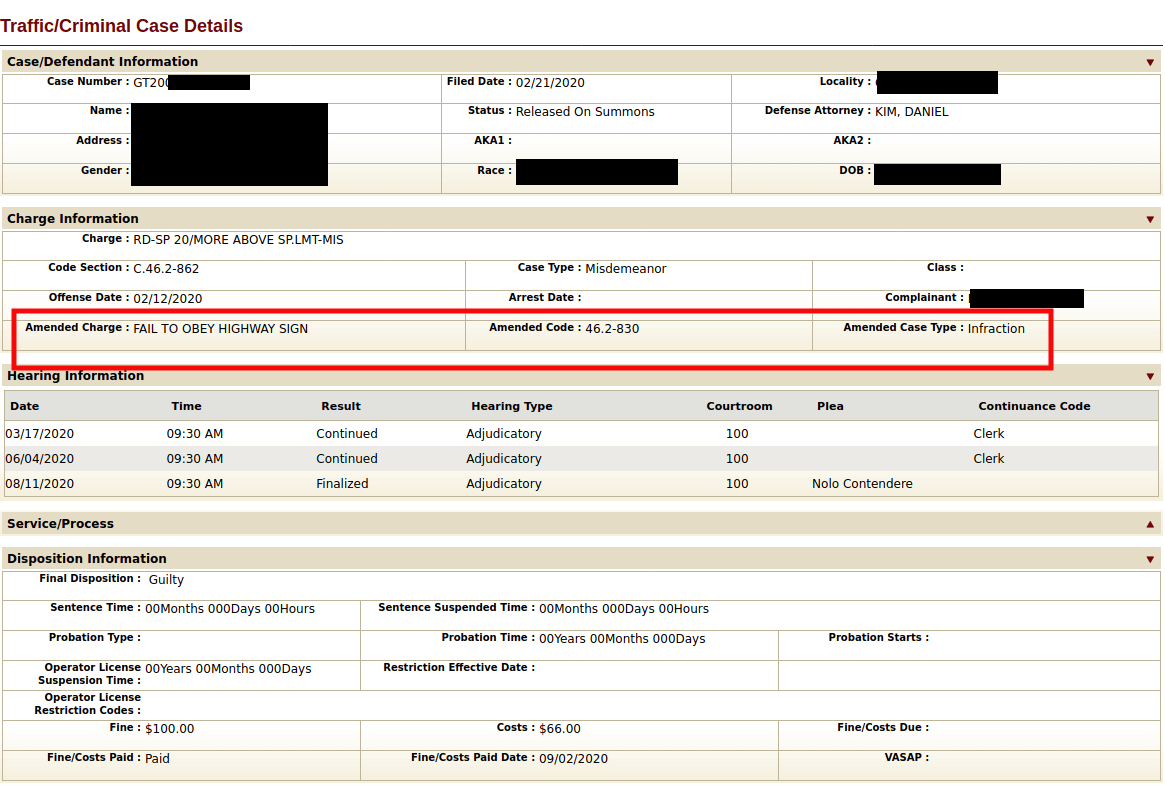
Task: Click the Complainant label
Action: point(924,297)
